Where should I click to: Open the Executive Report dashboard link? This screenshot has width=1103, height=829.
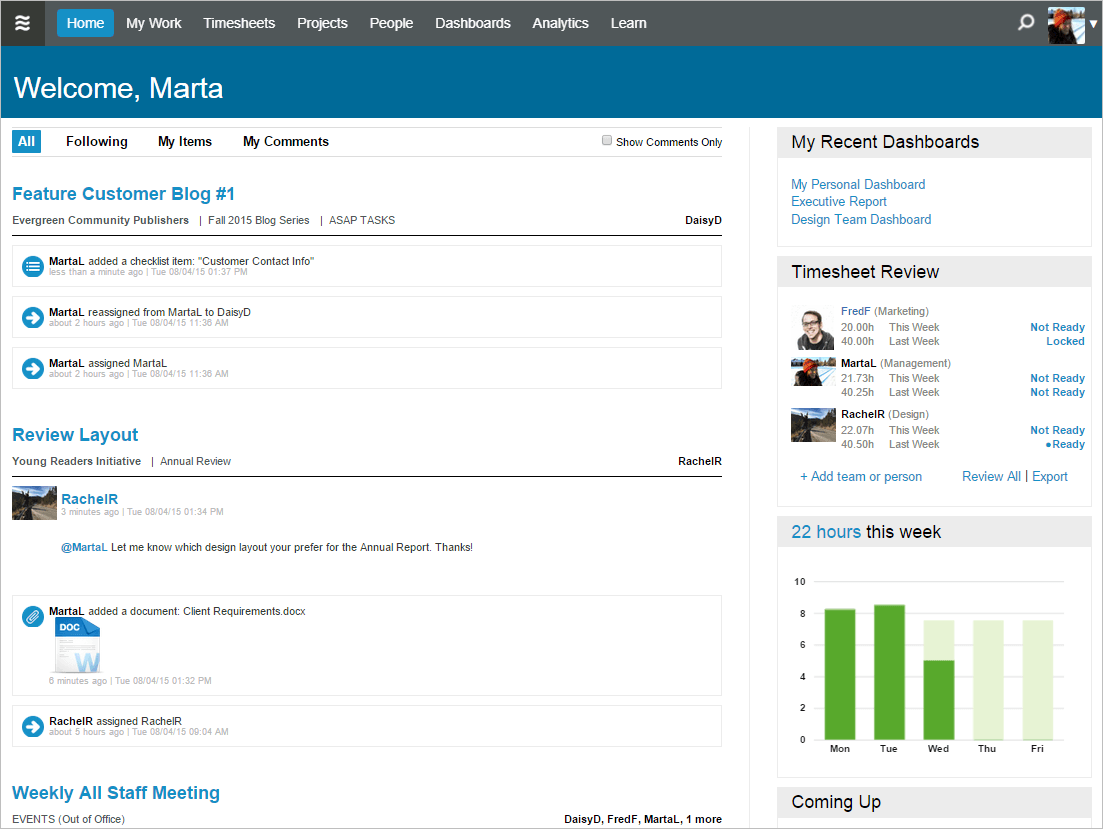coord(839,202)
